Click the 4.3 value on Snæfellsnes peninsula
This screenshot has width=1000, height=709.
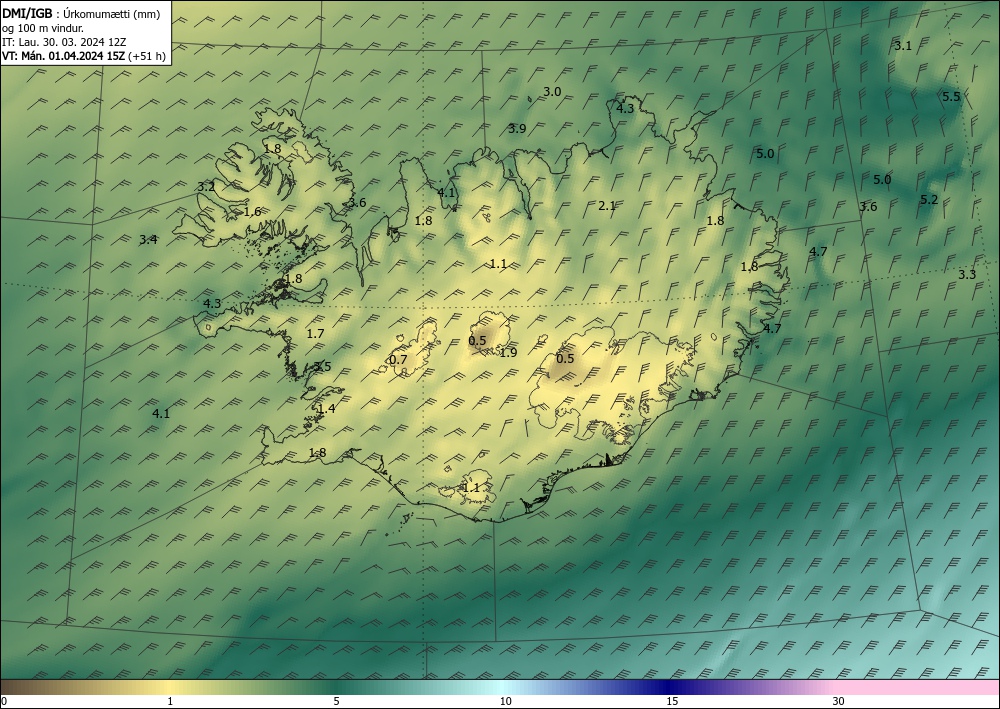click(x=212, y=303)
